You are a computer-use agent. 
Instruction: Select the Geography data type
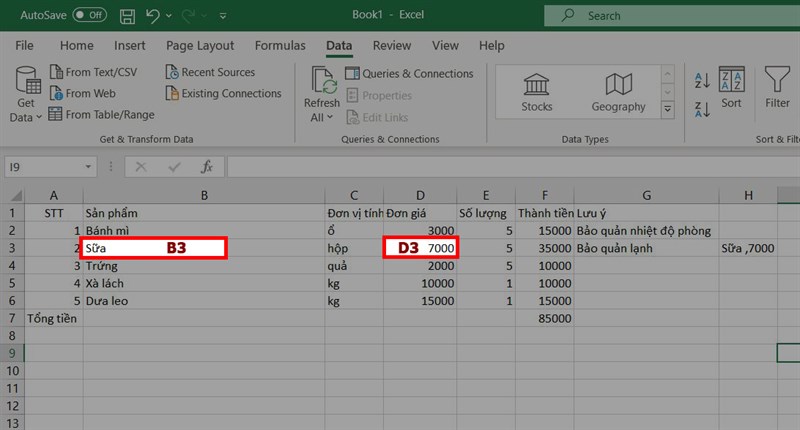click(618, 92)
